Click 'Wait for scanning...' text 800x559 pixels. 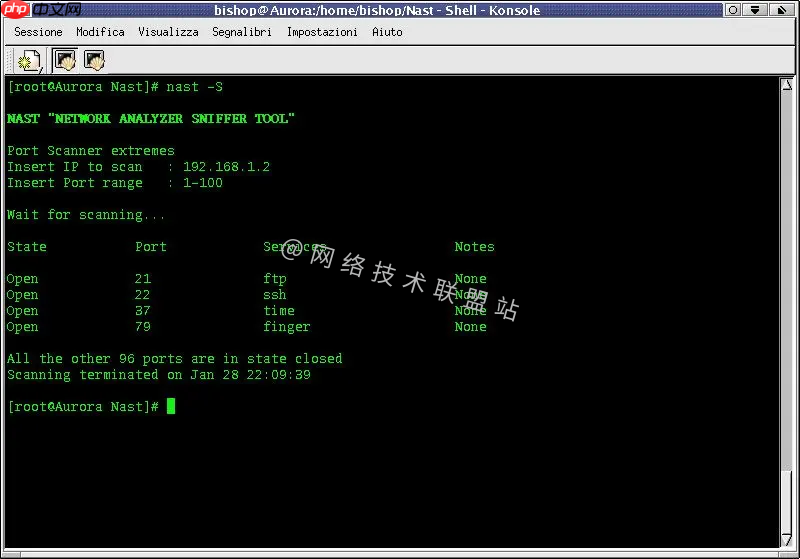(86, 215)
